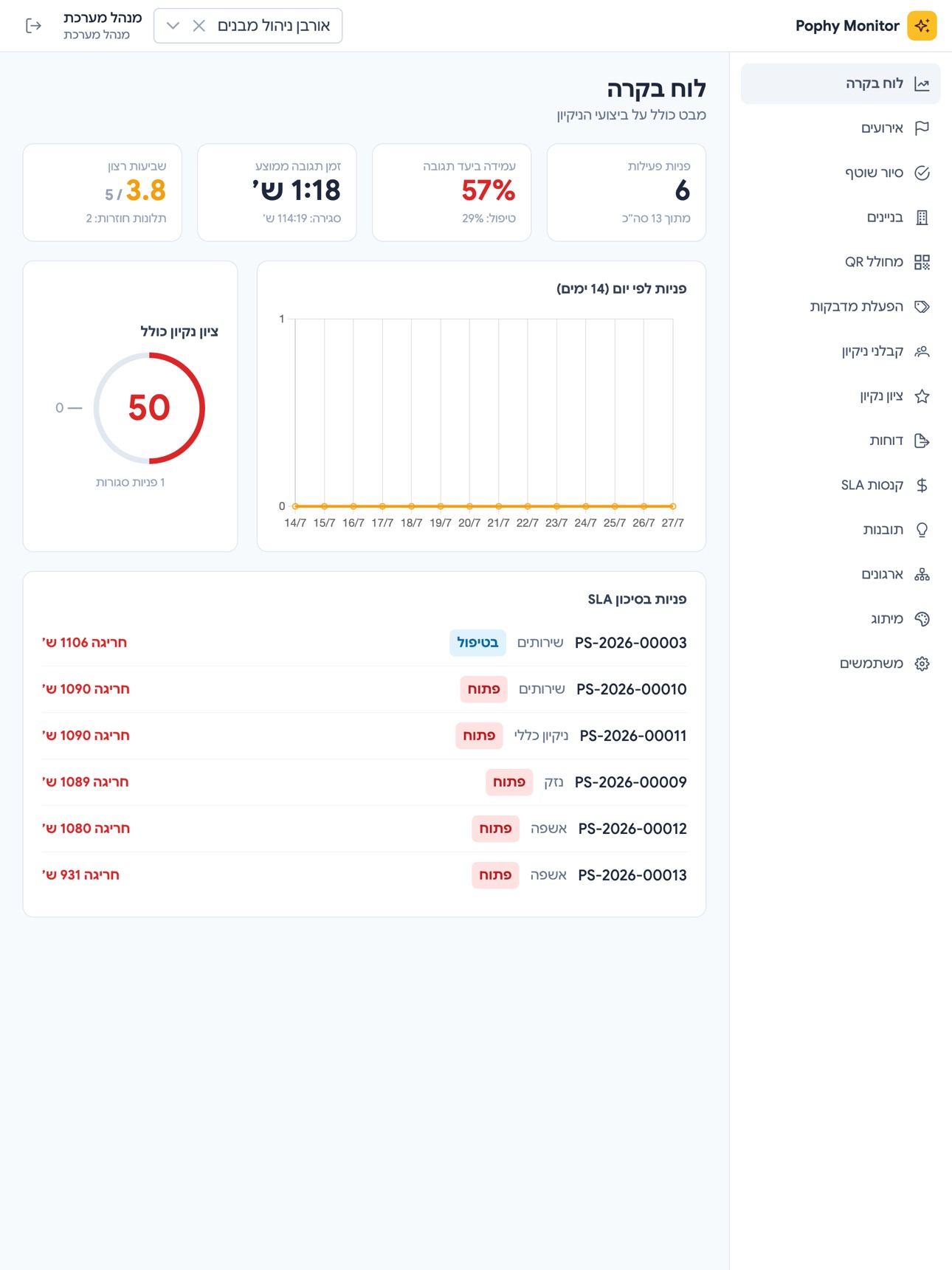Go to ציון נקיון page

[x=841, y=396]
